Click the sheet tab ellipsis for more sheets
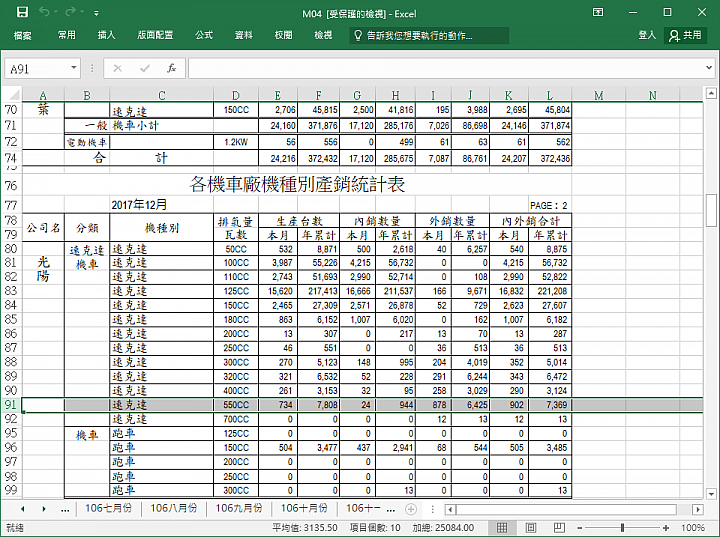 [x=65, y=509]
